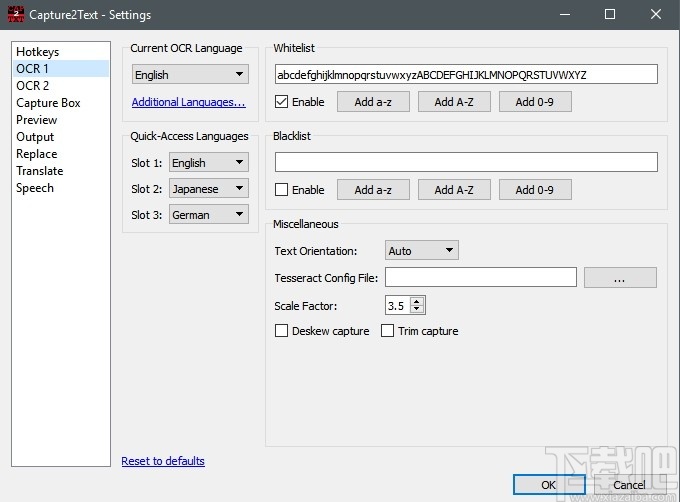Maximize the Settings window
Viewport: 680px width, 502px height.
[610, 14]
